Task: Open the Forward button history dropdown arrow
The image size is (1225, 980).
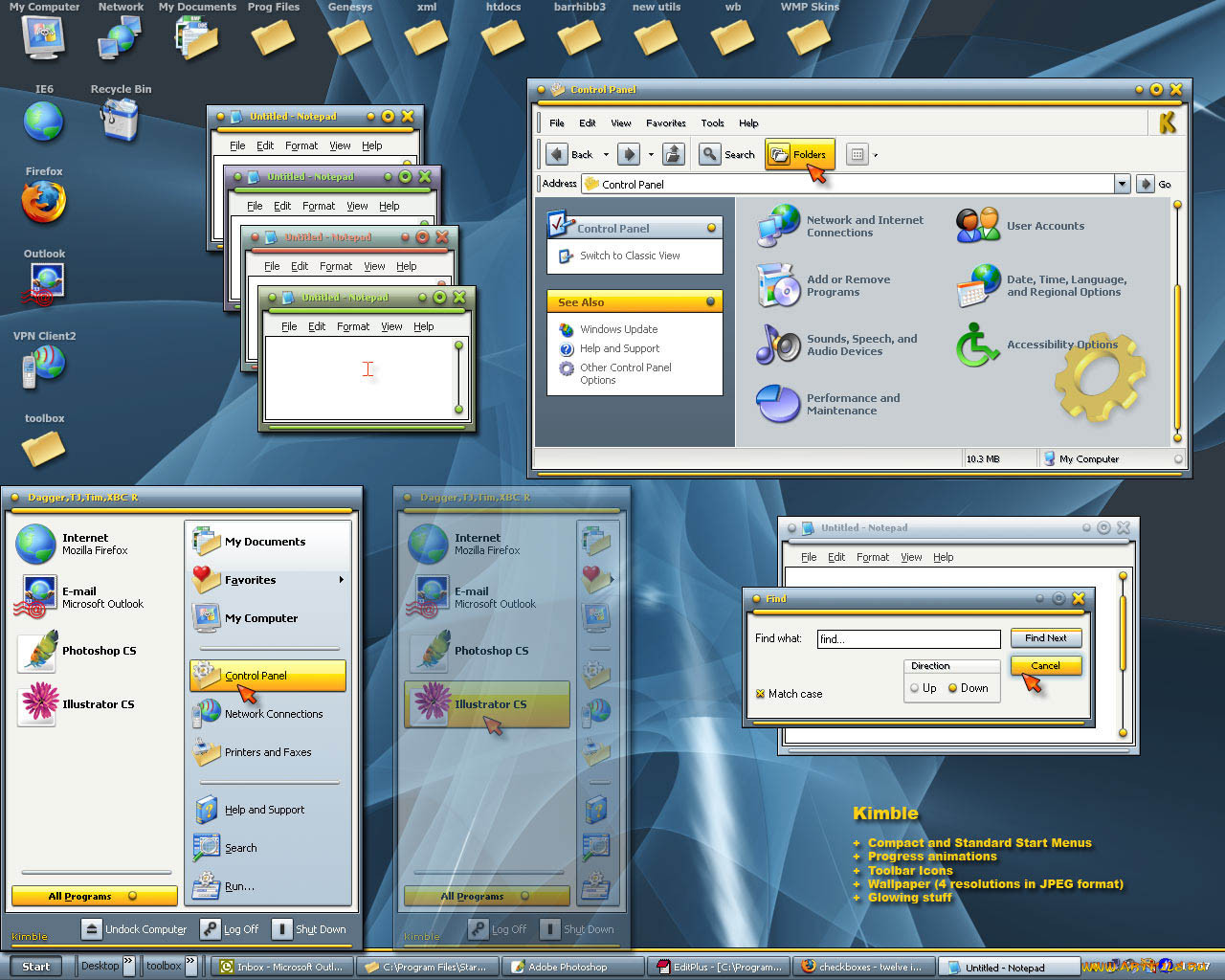Action: click(x=651, y=154)
